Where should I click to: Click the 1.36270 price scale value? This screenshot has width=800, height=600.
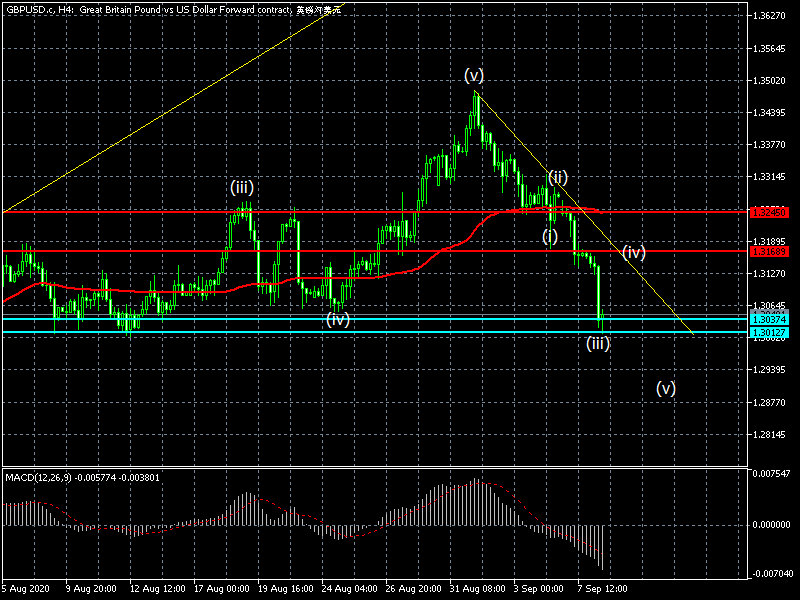coord(774,16)
